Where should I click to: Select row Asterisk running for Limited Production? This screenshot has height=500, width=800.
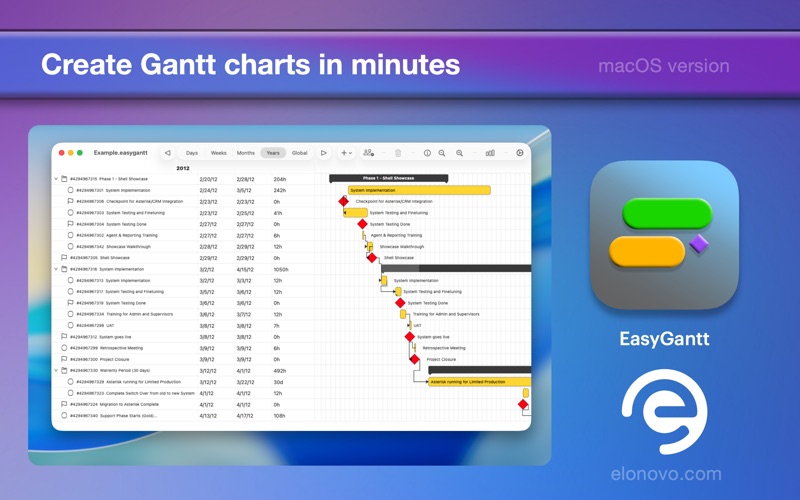(x=184, y=382)
